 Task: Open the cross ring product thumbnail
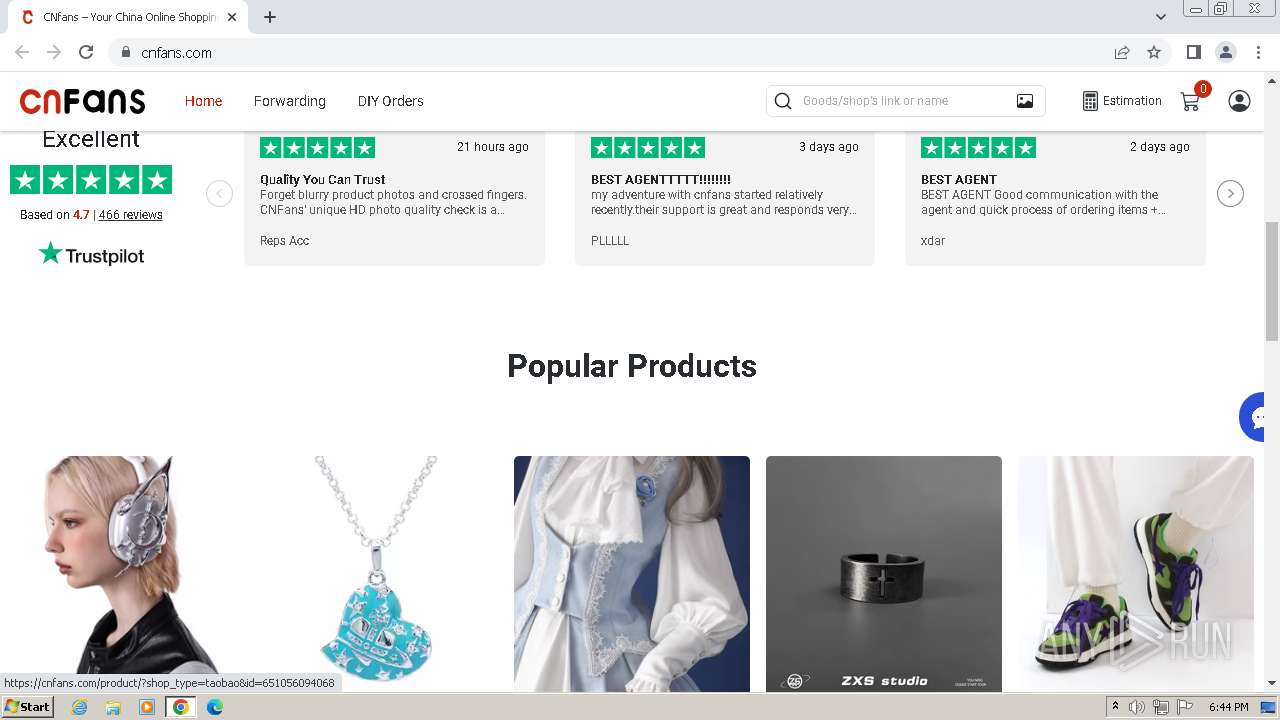884,574
